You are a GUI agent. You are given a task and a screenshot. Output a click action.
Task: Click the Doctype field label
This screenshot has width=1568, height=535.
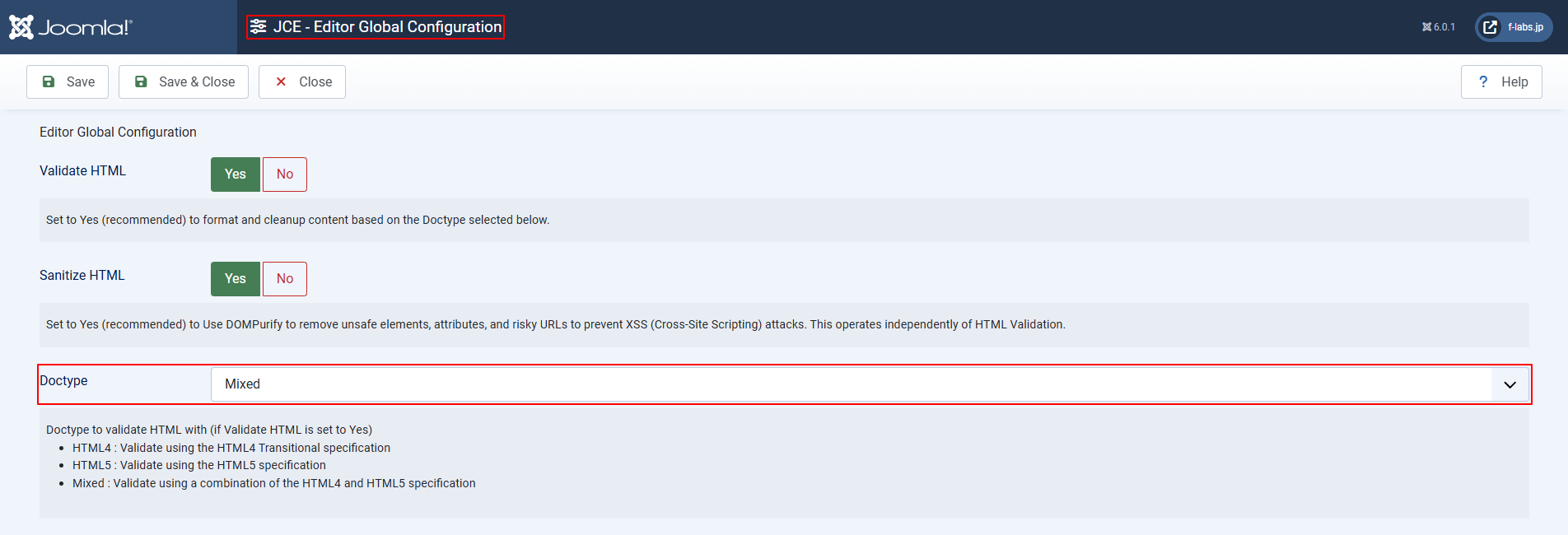coord(63,380)
